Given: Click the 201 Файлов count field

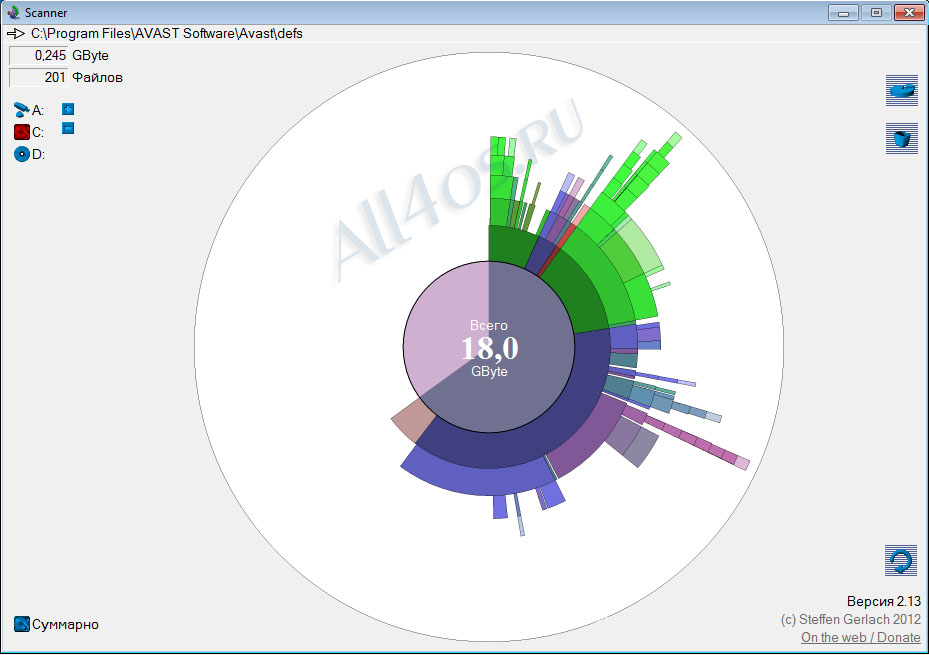Looking at the screenshot, I should tap(39, 78).
